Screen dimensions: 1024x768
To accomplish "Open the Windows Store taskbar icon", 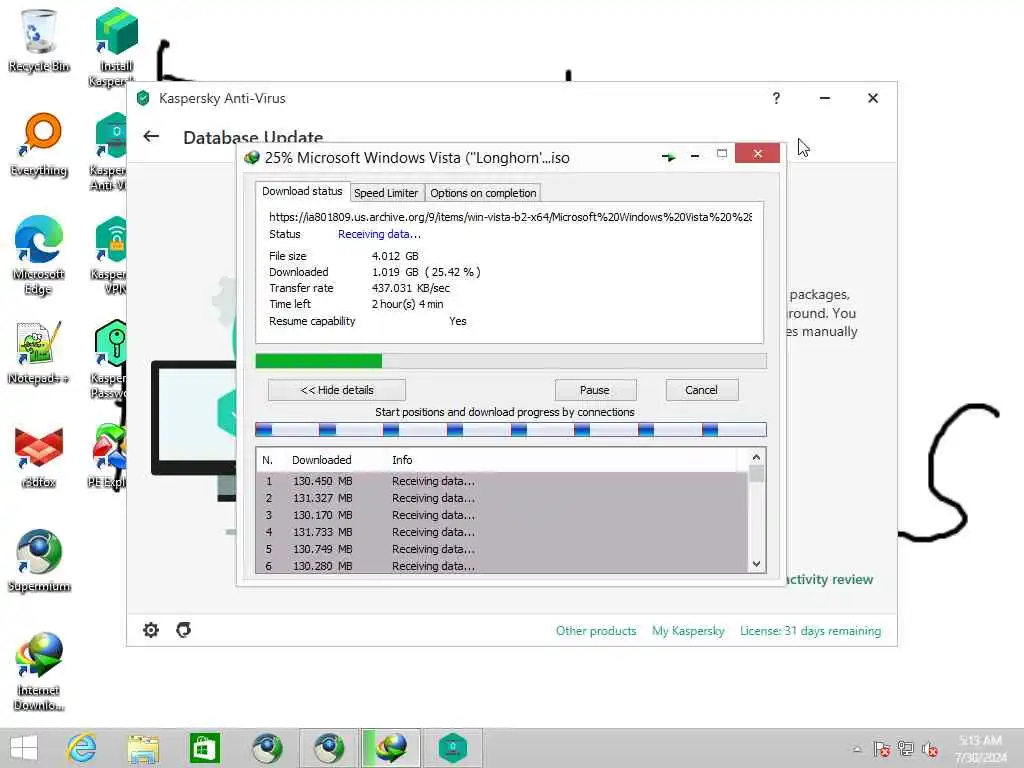I will (204, 748).
